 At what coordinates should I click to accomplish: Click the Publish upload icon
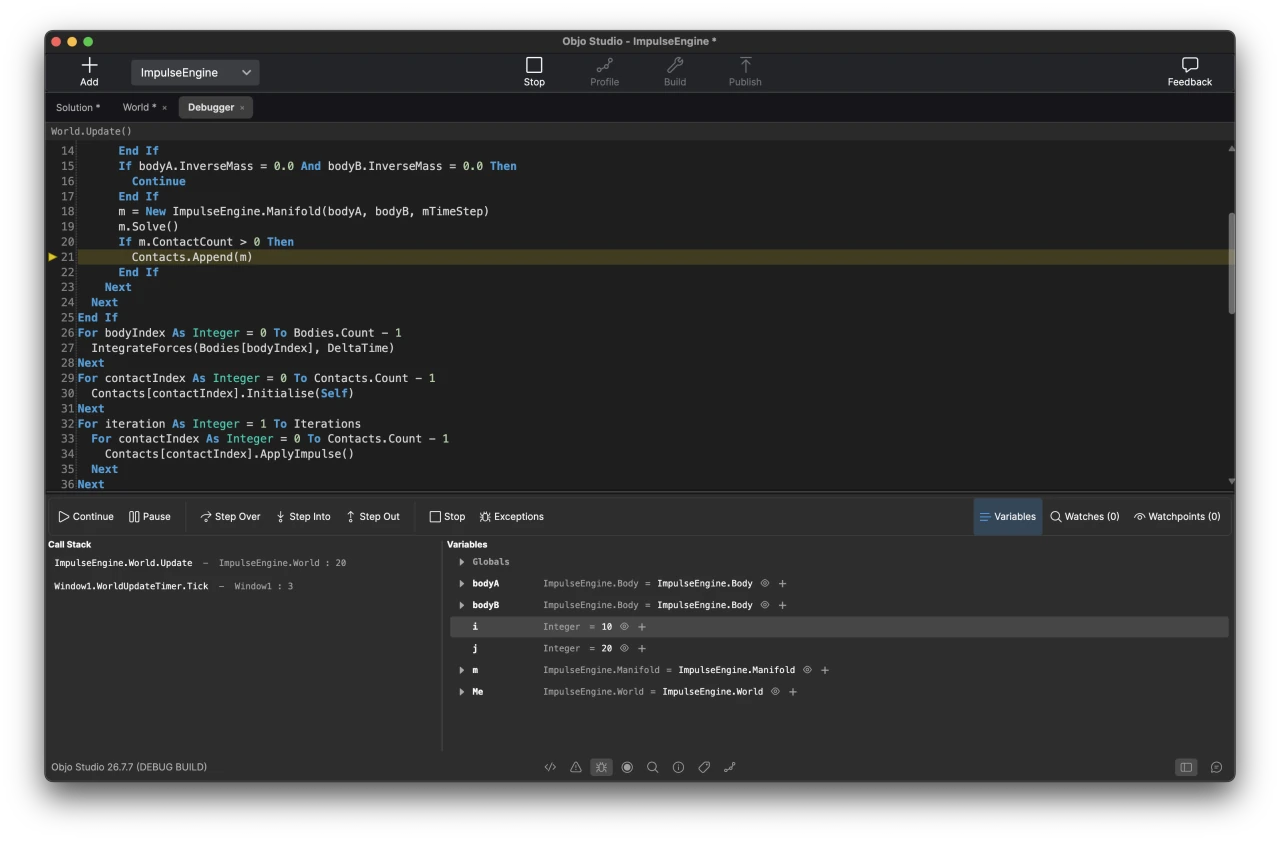click(745, 65)
